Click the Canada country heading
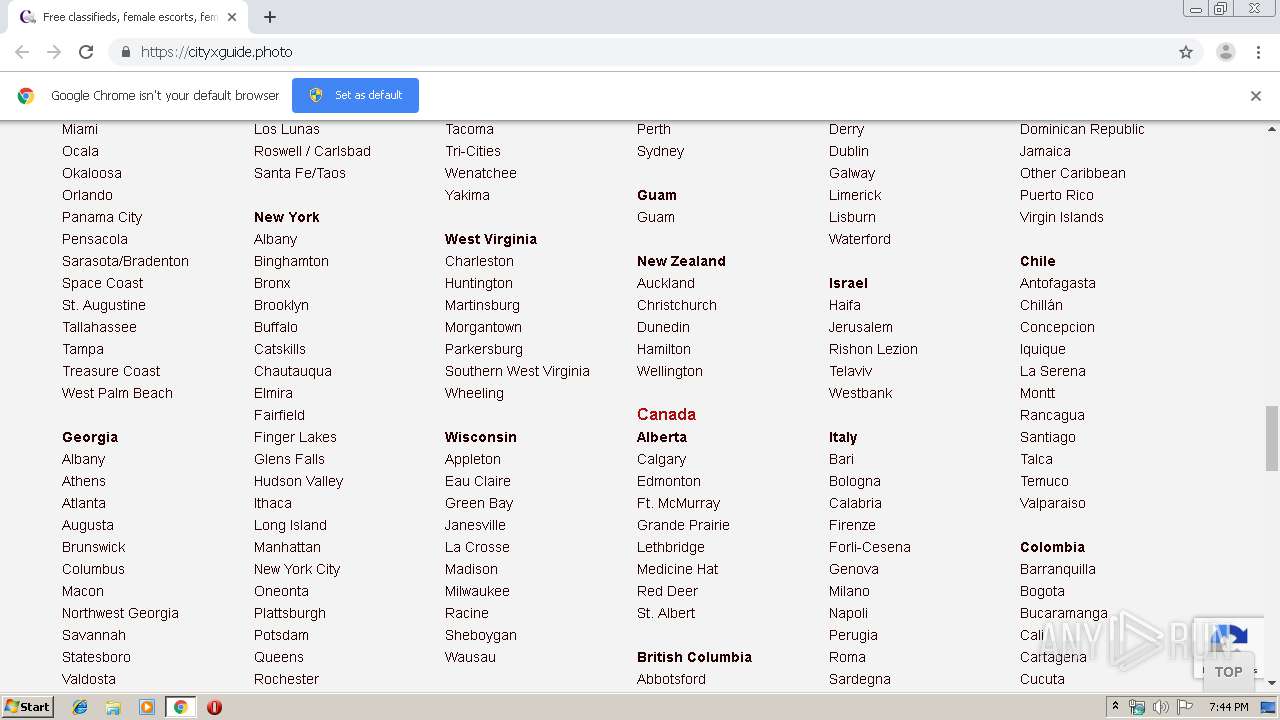The image size is (1280, 720). [x=666, y=414]
